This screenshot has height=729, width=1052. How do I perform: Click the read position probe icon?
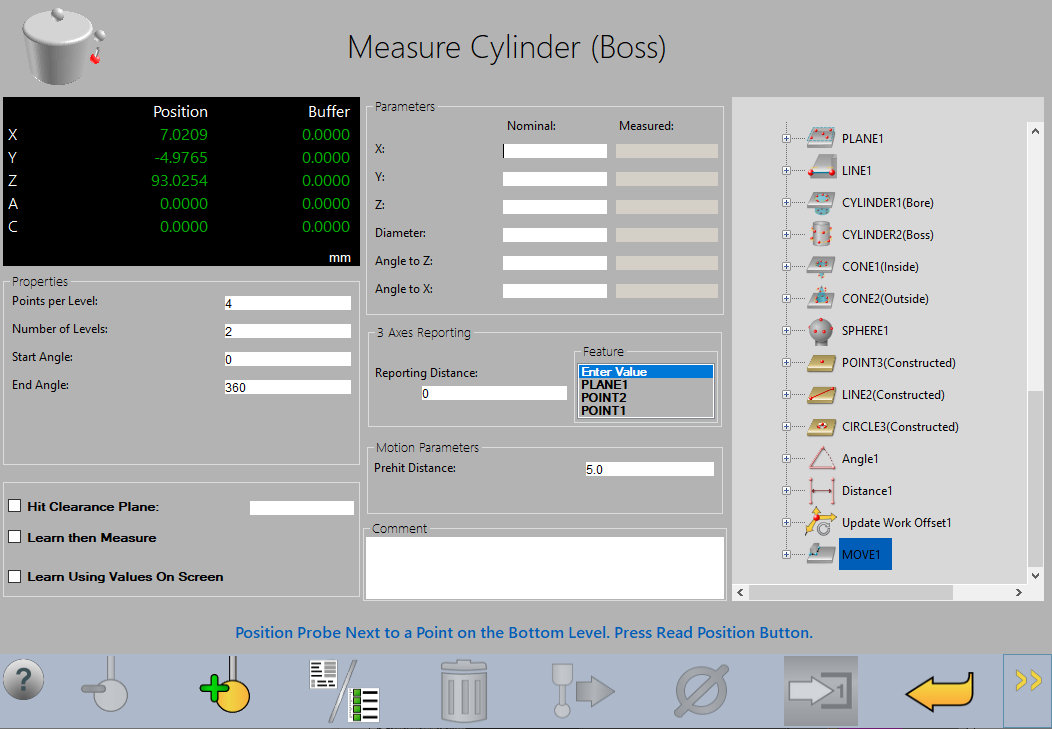[108, 687]
